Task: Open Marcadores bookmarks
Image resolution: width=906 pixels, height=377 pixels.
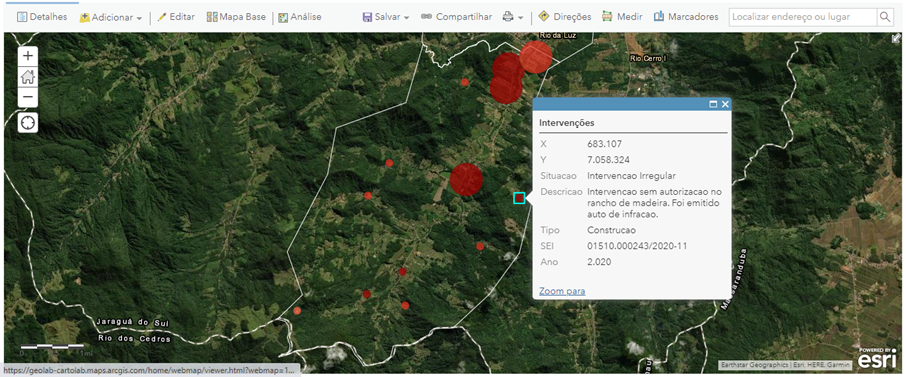Action: [686, 17]
